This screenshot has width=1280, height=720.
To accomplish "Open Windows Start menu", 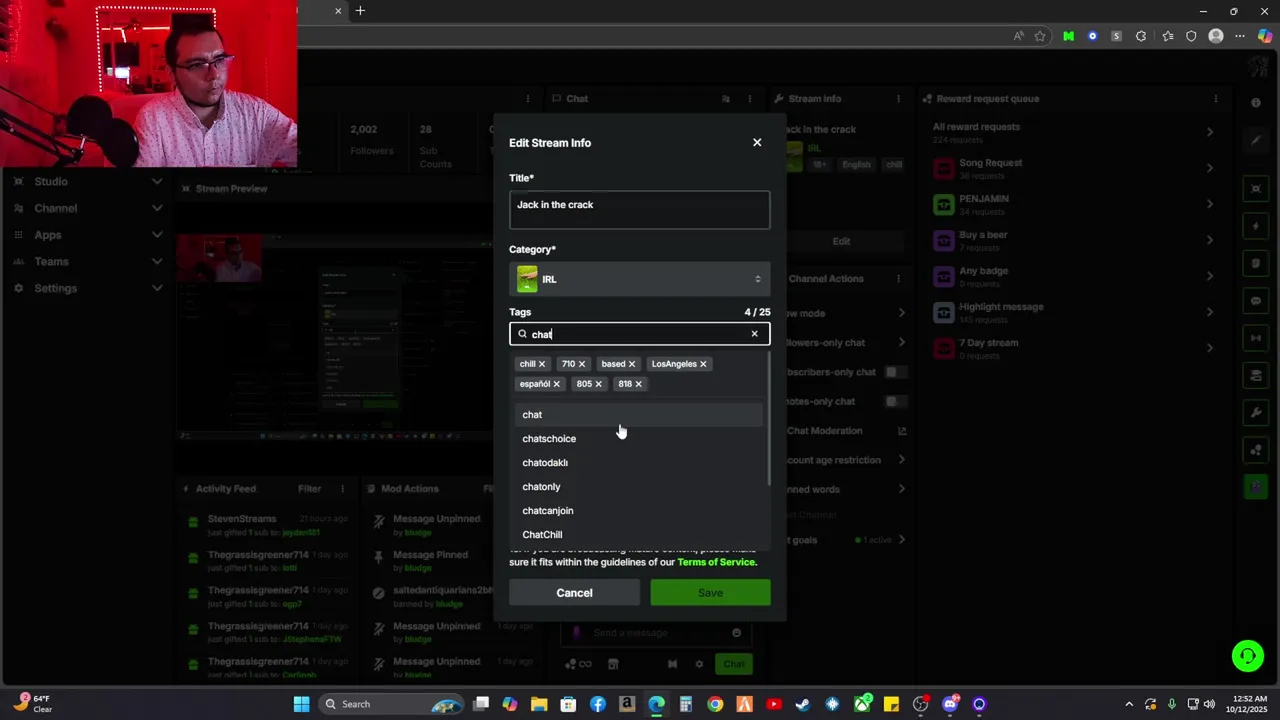I will coord(301,704).
